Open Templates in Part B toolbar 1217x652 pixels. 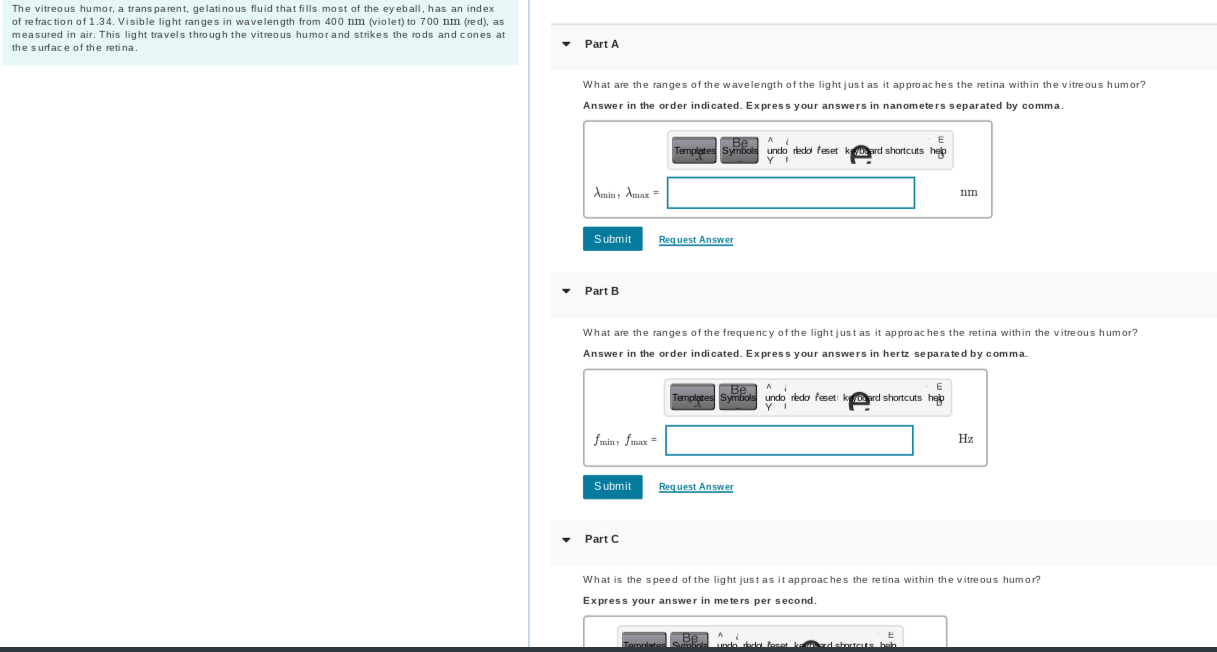pos(692,397)
